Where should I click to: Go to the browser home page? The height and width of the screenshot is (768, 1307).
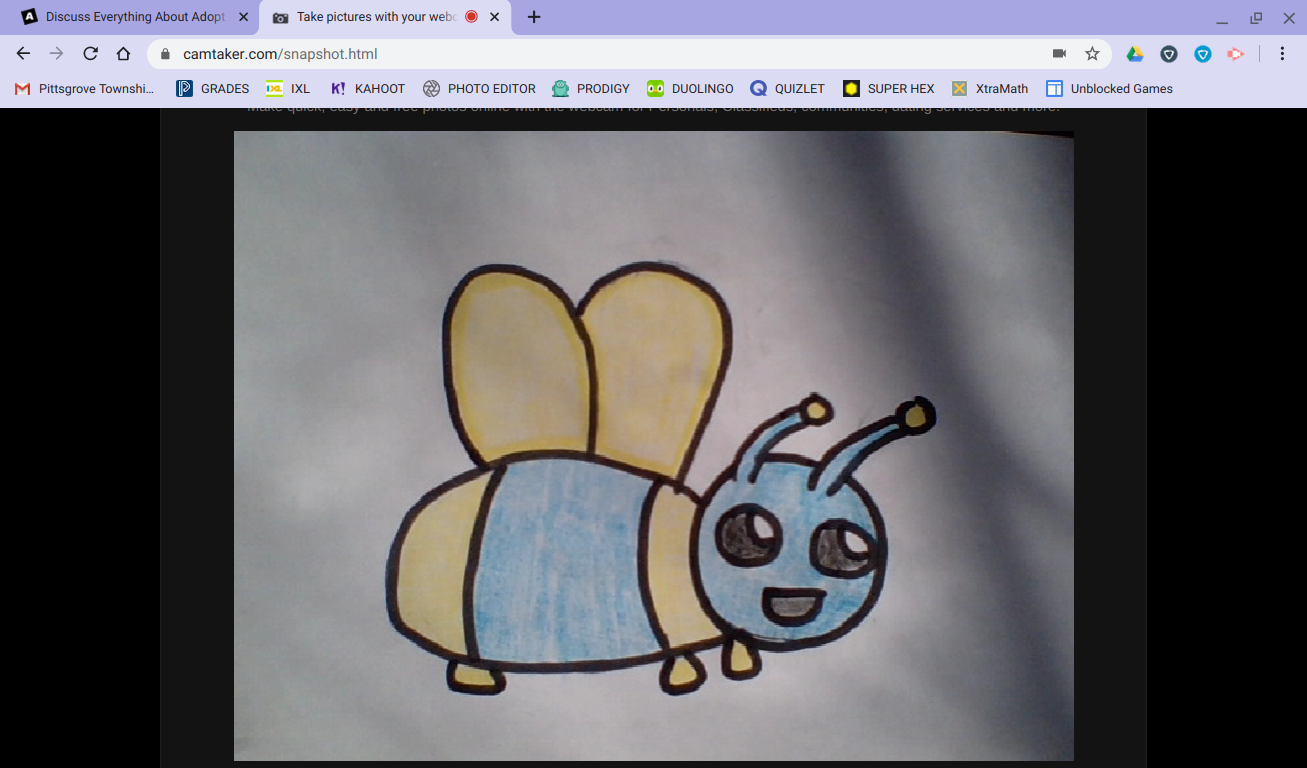(x=123, y=54)
